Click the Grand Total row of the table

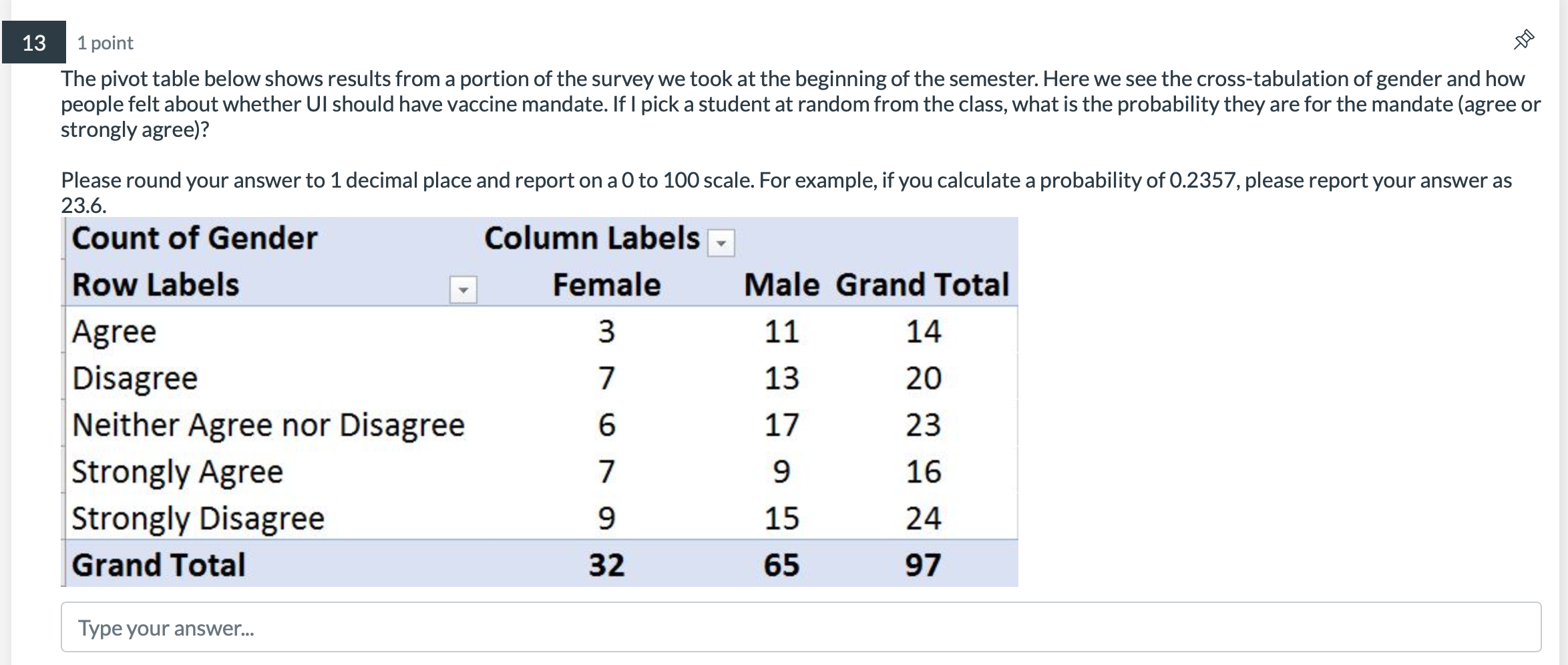click(159, 564)
